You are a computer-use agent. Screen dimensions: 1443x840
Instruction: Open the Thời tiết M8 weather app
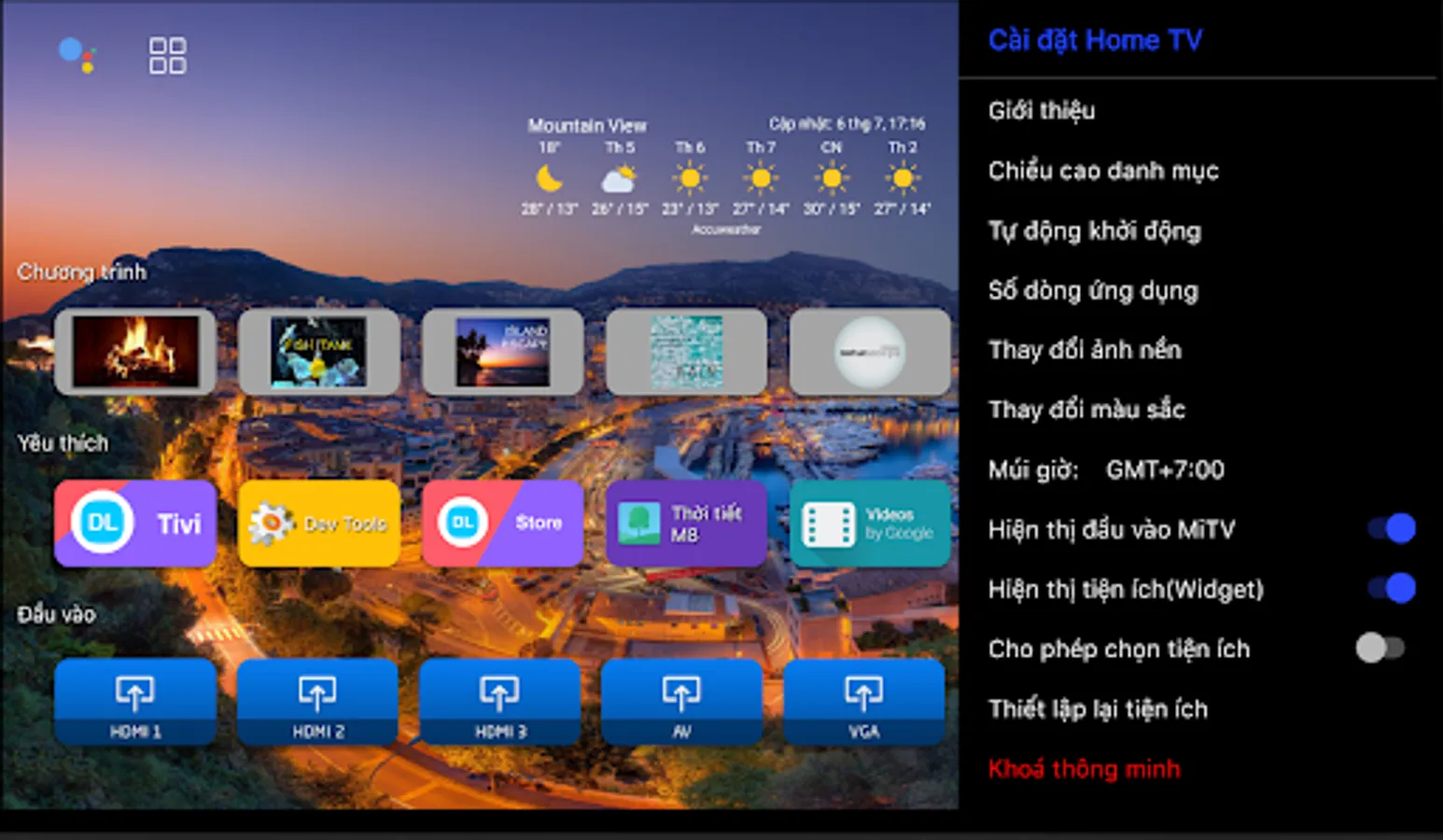click(x=684, y=523)
